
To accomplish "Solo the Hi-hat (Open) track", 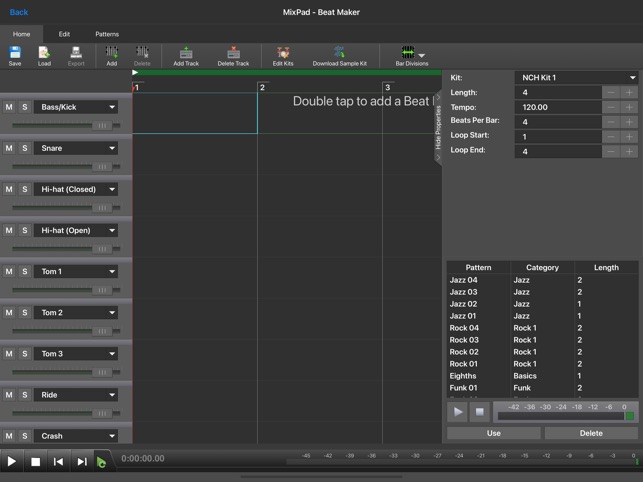I will (25, 230).
